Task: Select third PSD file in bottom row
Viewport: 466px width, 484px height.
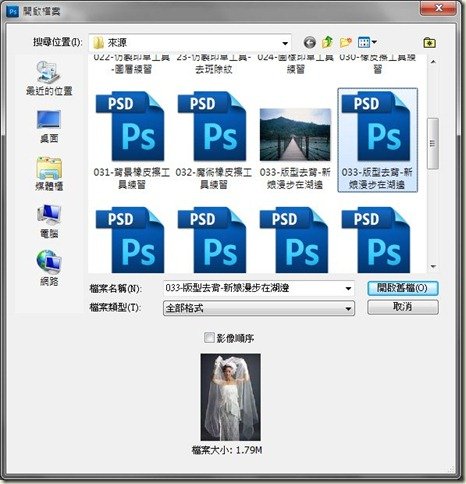Action: coord(294,240)
